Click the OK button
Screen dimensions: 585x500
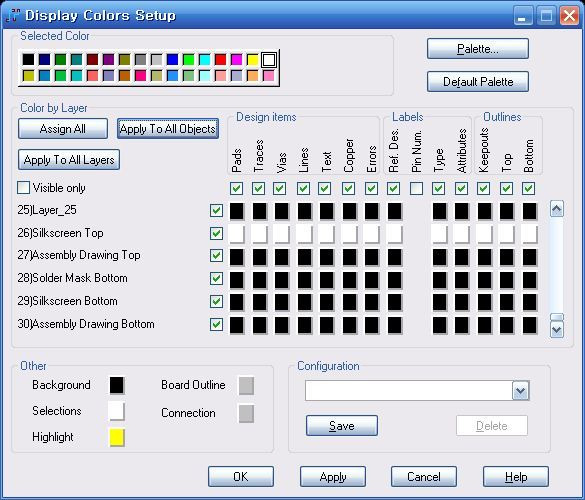[x=241, y=476]
